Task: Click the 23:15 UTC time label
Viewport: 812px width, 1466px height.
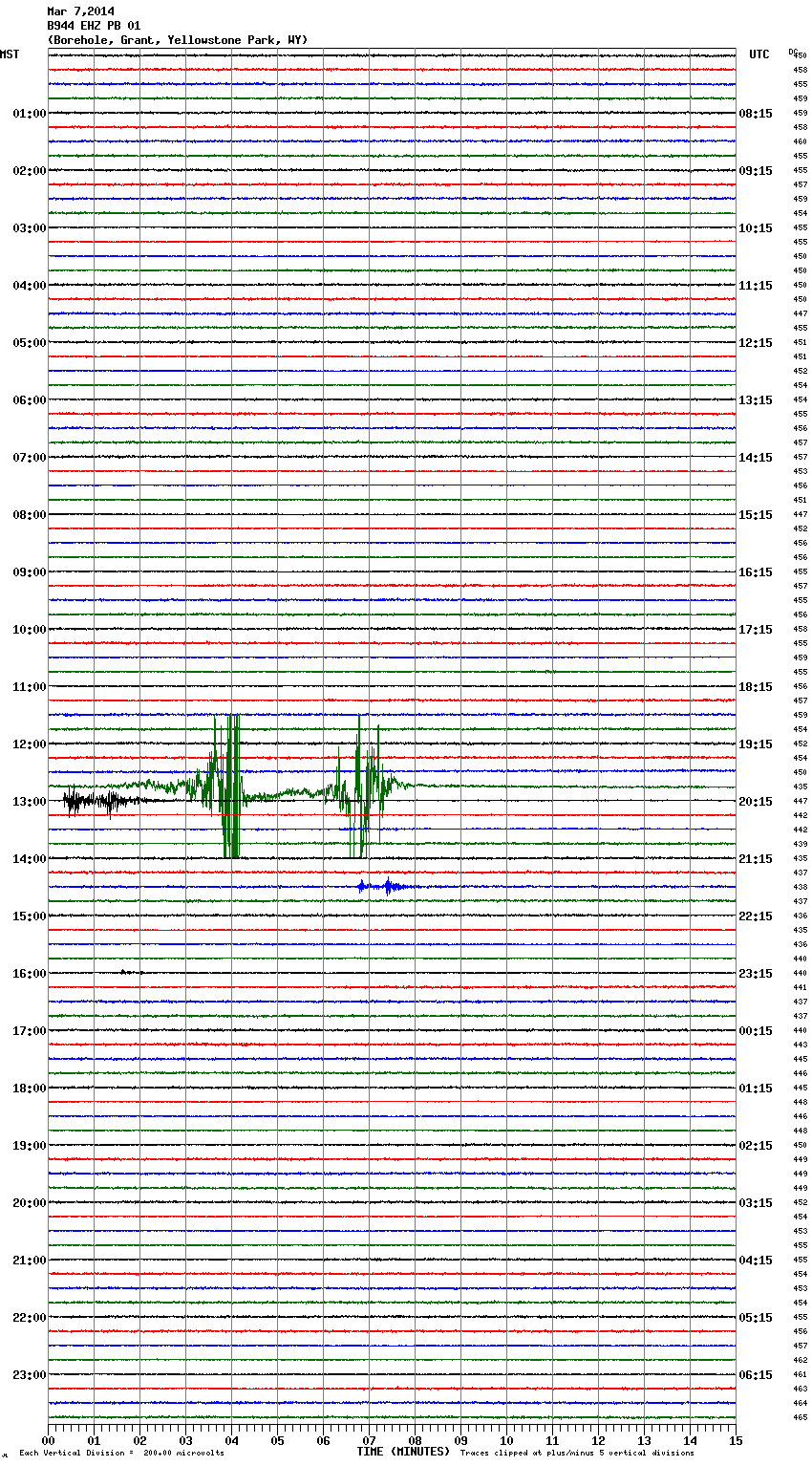Action: coord(756,974)
